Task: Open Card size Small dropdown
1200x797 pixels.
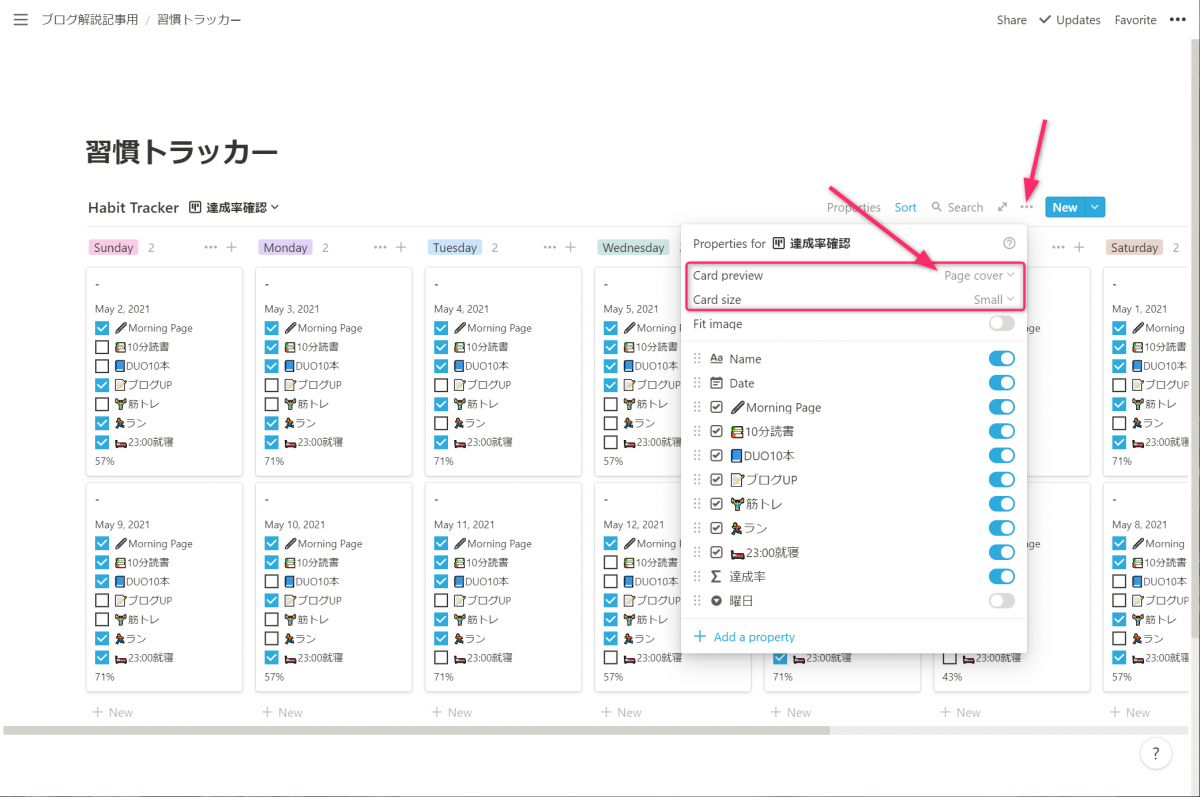Action: coord(993,299)
